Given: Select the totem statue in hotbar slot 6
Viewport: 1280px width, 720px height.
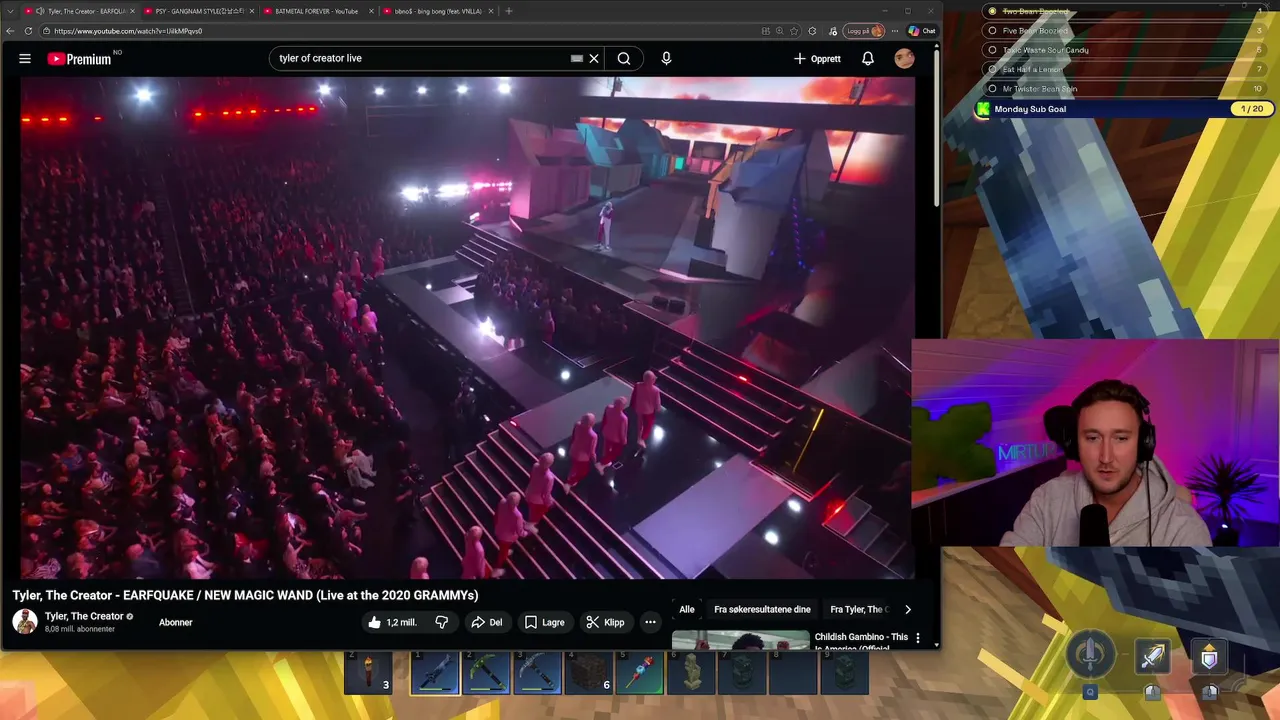Looking at the screenshot, I should tap(691, 672).
